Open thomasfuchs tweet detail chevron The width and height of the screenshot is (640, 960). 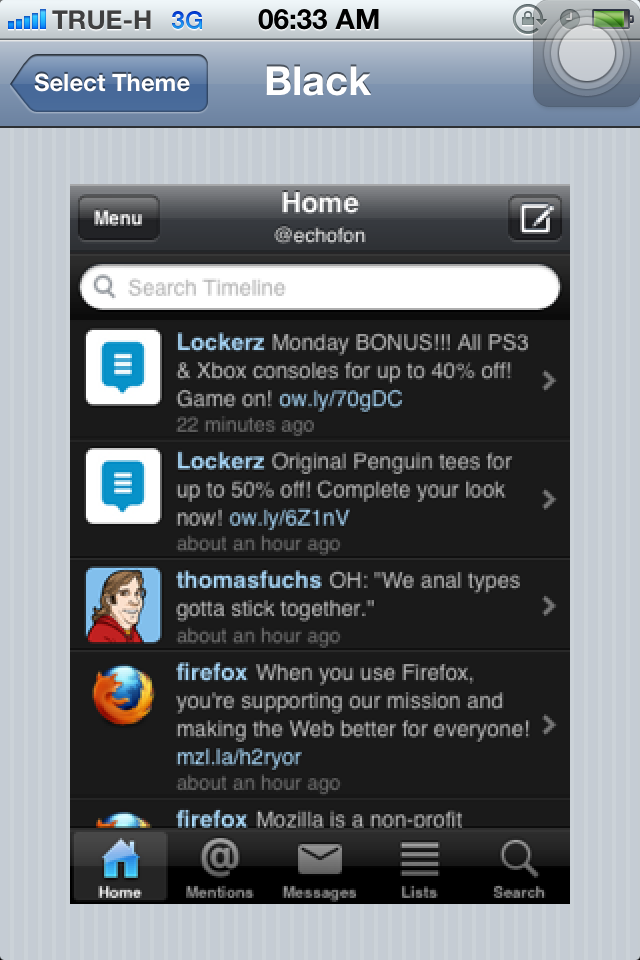tap(548, 605)
